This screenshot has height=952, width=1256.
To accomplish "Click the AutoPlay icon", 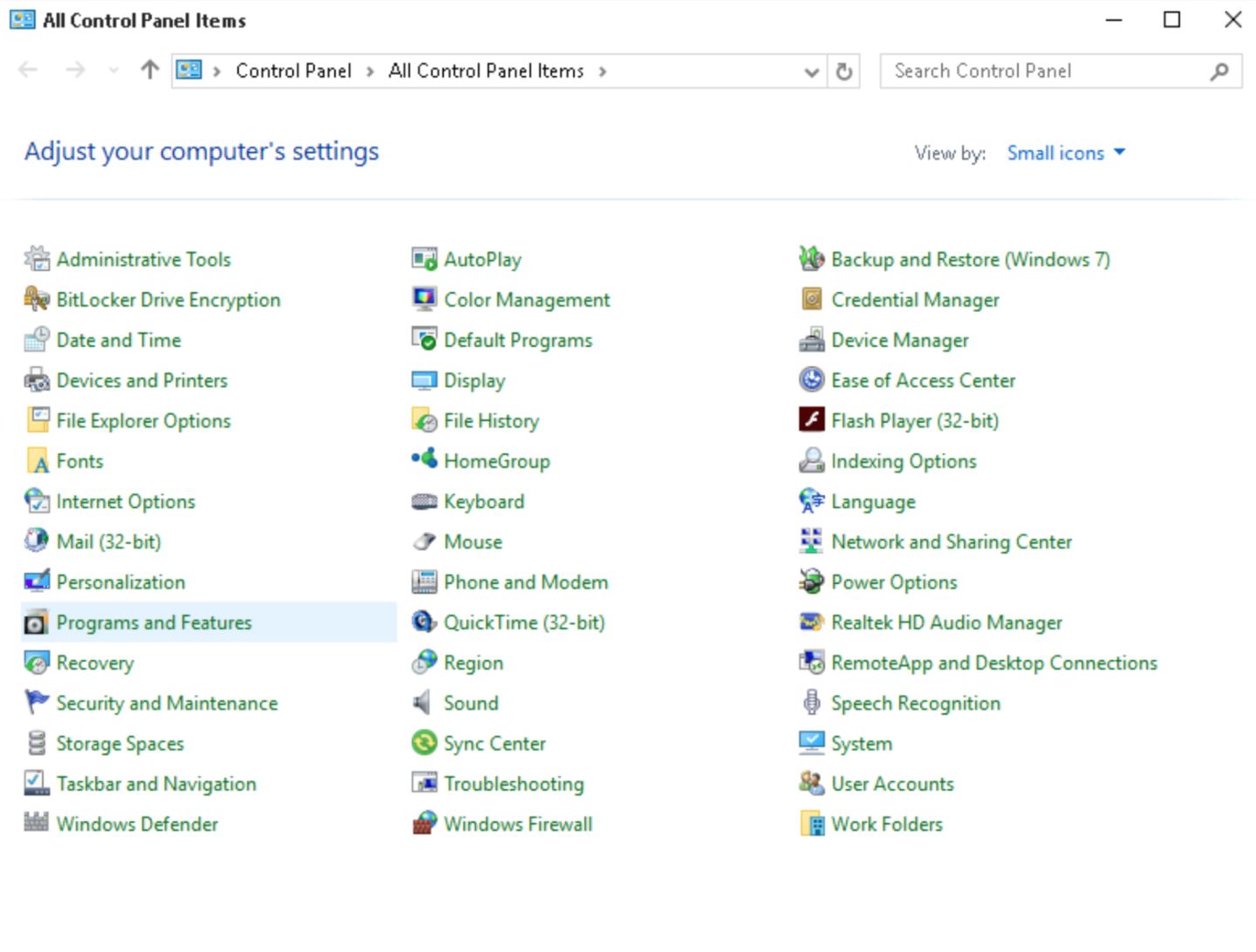I will tap(424, 259).
